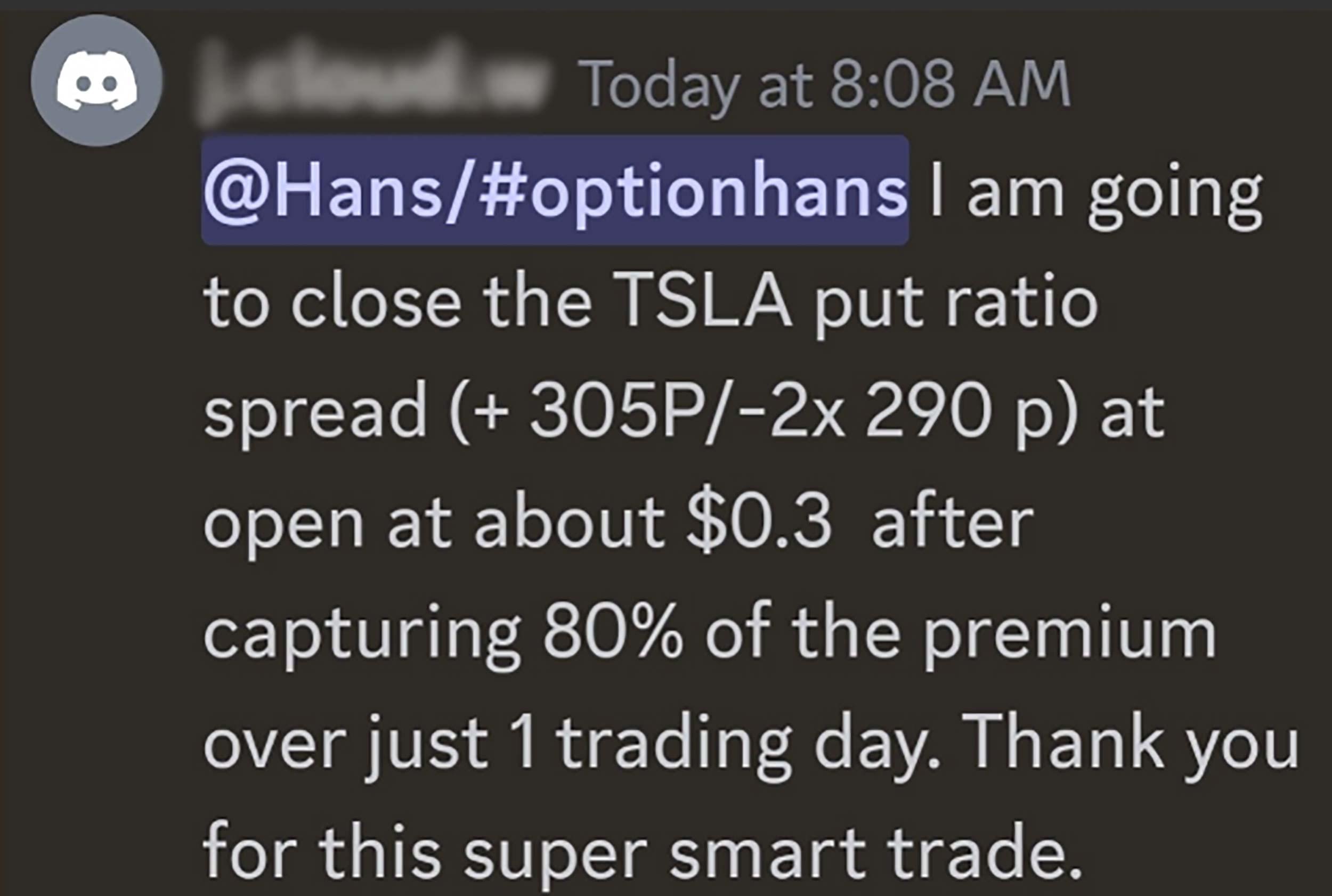Click the $0.3 price in message

[x=759, y=521]
